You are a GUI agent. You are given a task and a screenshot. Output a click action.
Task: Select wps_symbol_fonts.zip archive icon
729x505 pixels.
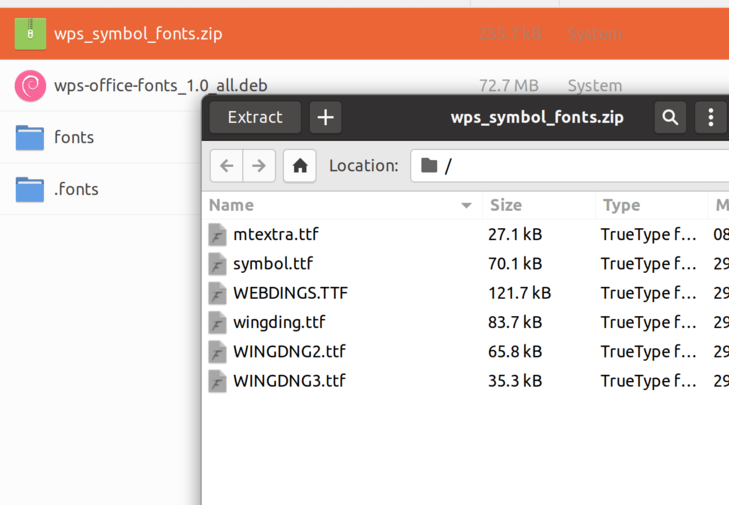point(30,34)
